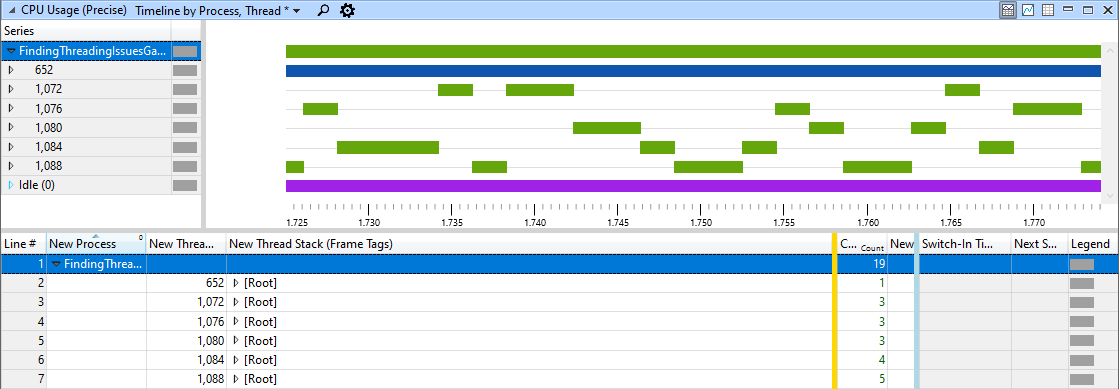Click New column header beside Count
This screenshot has width=1120, height=389.
pos(901,244)
